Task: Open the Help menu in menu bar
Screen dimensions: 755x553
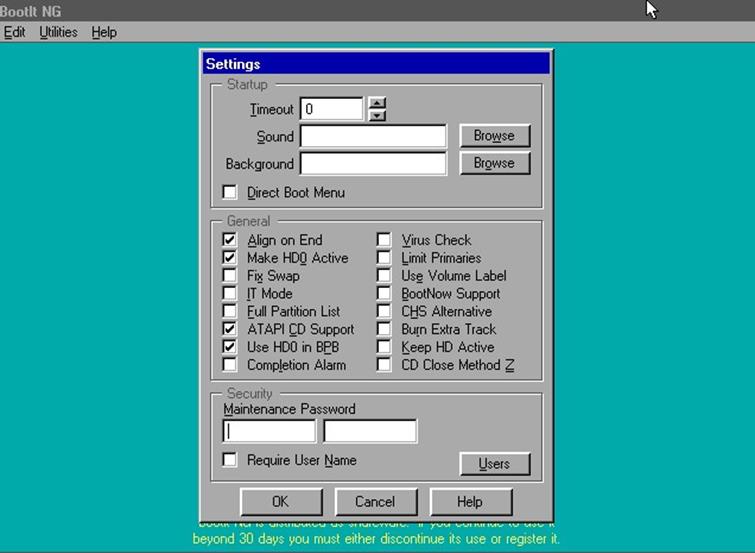Action: (x=104, y=32)
